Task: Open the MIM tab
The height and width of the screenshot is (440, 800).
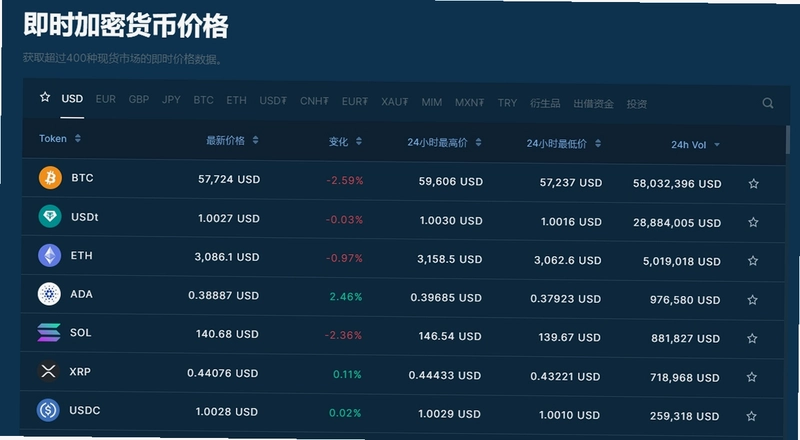Action: click(x=432, y=102)
